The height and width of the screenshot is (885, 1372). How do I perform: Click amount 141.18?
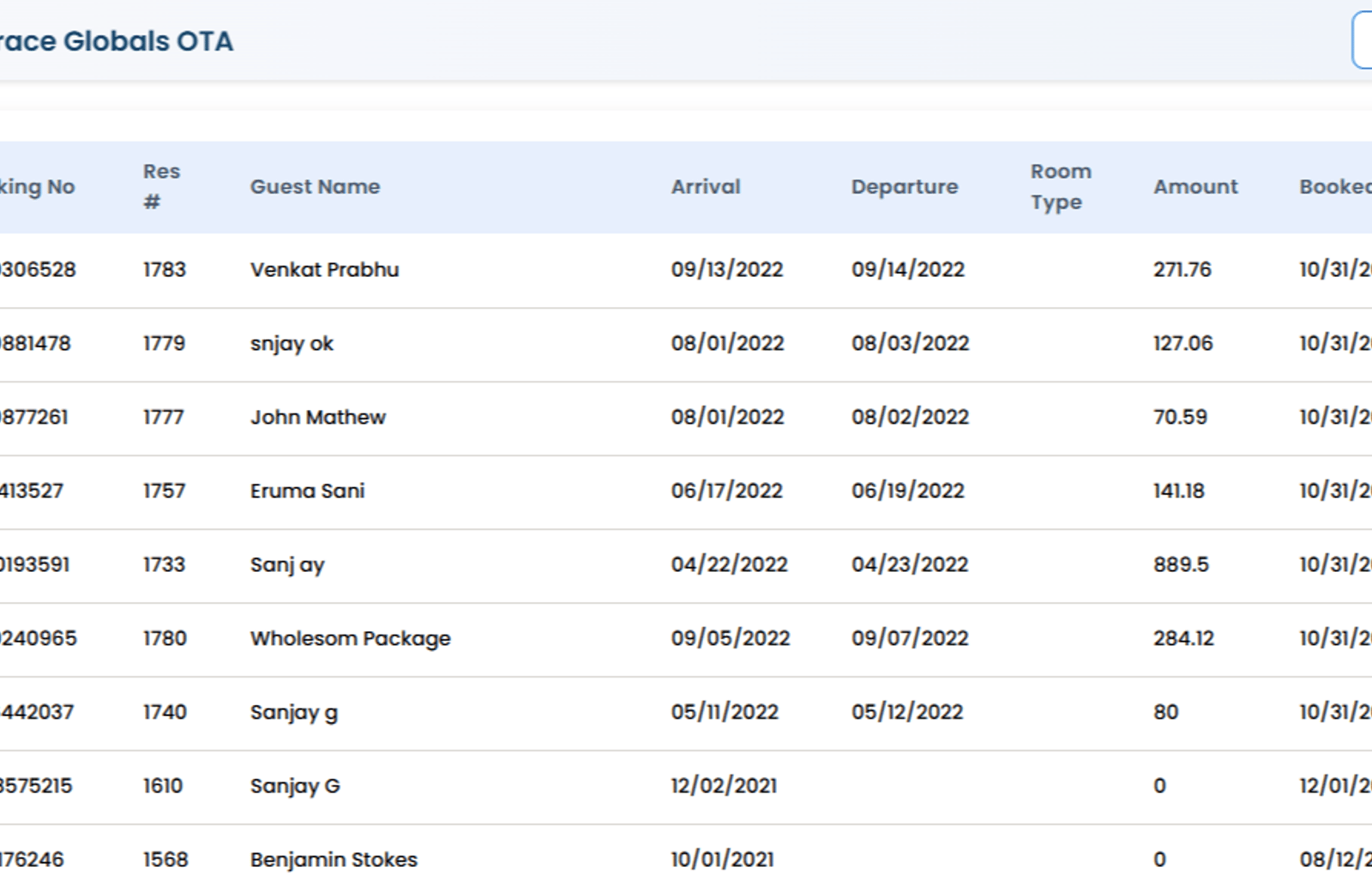click(1179, 491)
